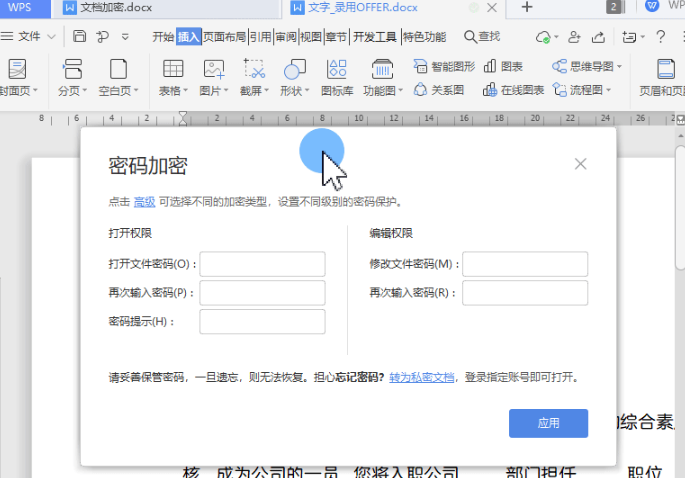Click the 空白页 blank page icon
The height and width of the screenshot is (478, 685).
click(x=118, y=69)
